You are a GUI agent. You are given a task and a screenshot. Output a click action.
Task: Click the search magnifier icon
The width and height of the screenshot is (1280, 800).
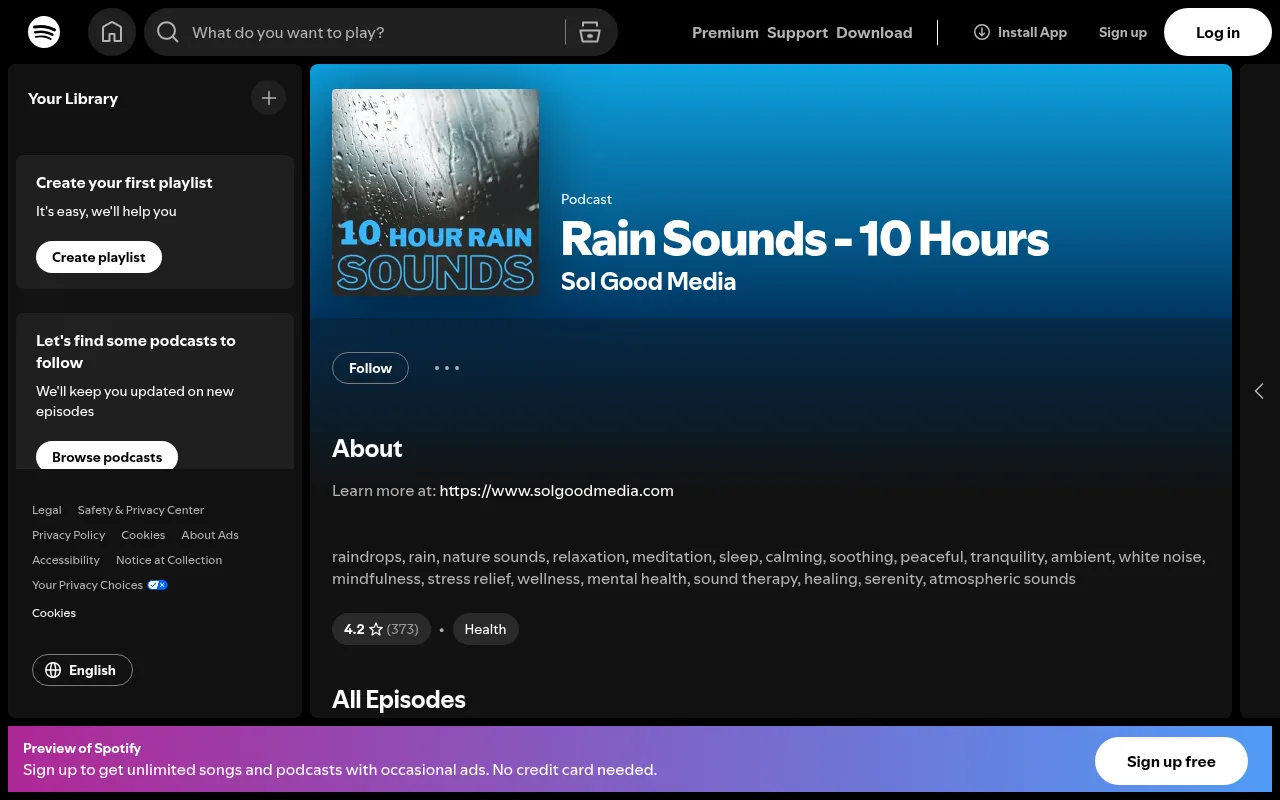click(168, 32)
